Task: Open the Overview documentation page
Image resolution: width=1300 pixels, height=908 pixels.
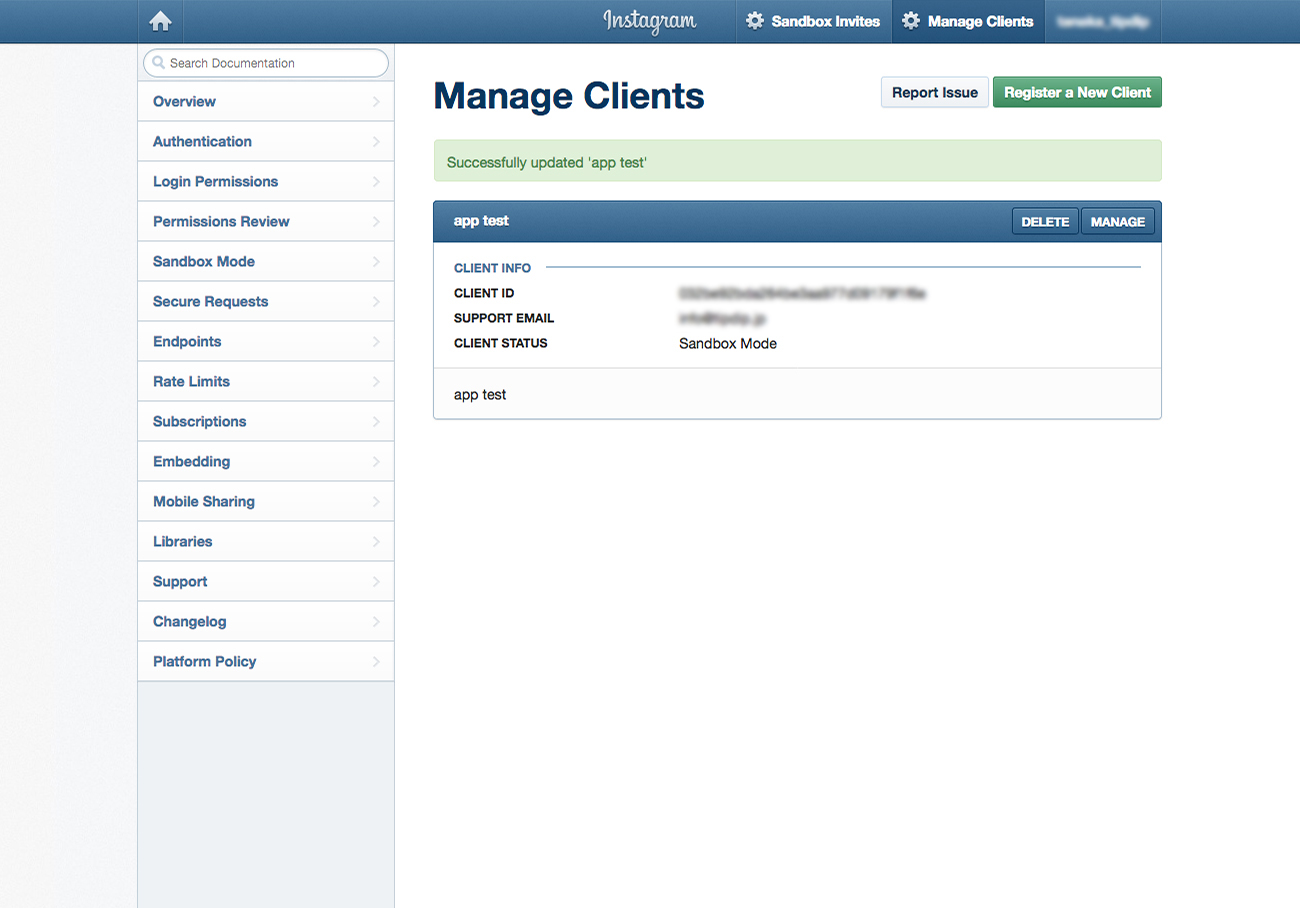Action: (x=266, y=101)
